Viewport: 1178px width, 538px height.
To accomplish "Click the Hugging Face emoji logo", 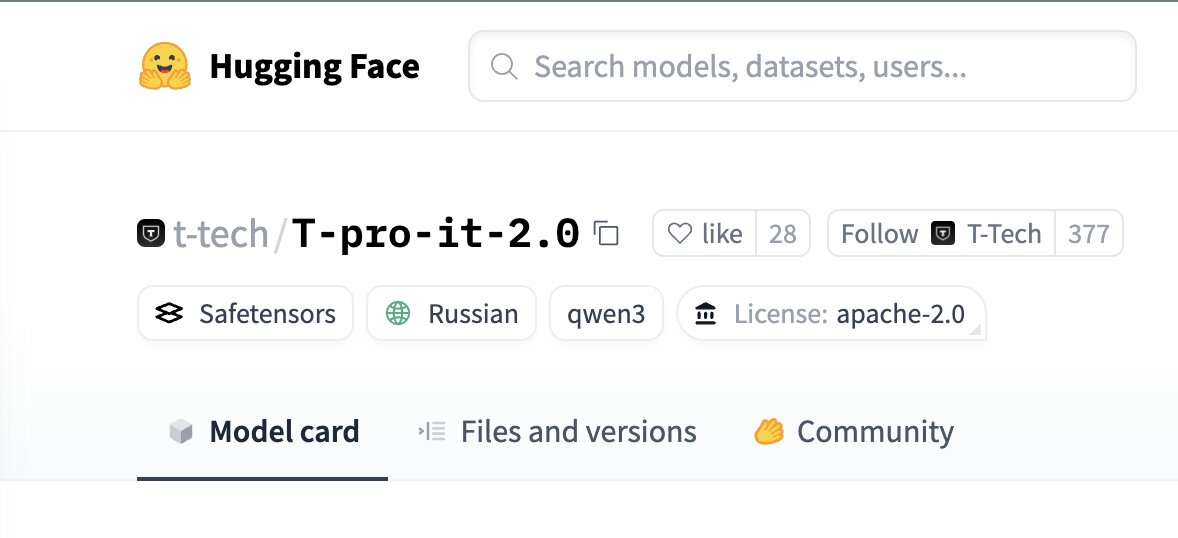I will 165,66.
